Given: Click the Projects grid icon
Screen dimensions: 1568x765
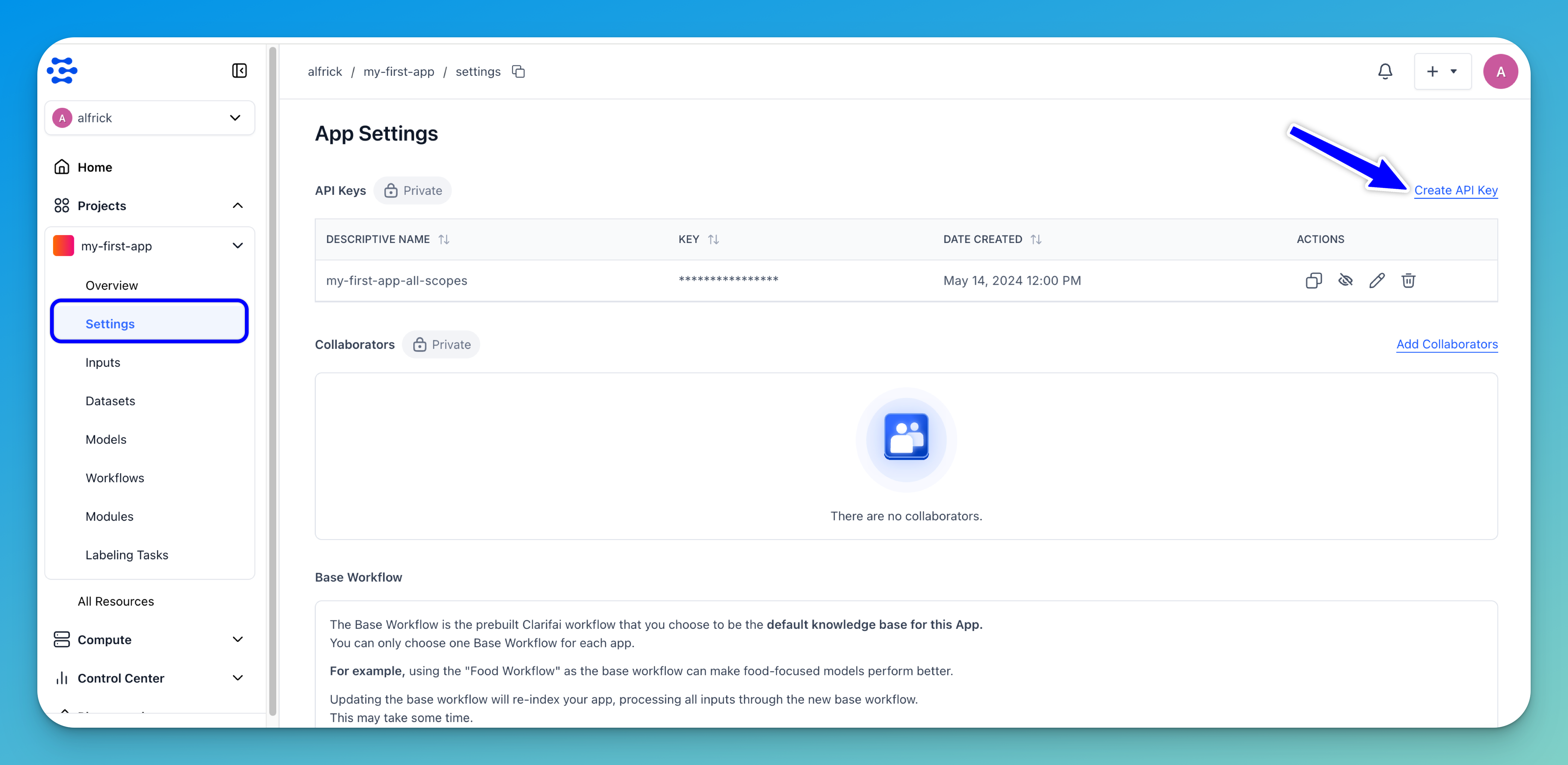Looking at the screenshot, I should click(62, 206).
